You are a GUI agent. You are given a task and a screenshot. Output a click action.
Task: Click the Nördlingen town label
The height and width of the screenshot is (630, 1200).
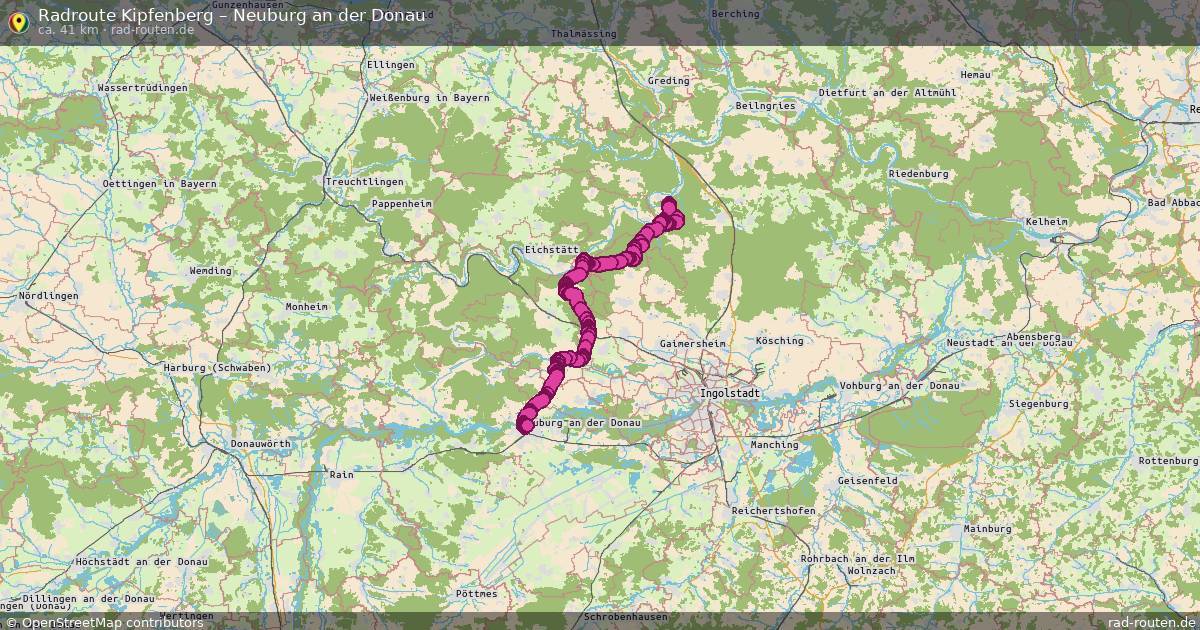point(49,297)
